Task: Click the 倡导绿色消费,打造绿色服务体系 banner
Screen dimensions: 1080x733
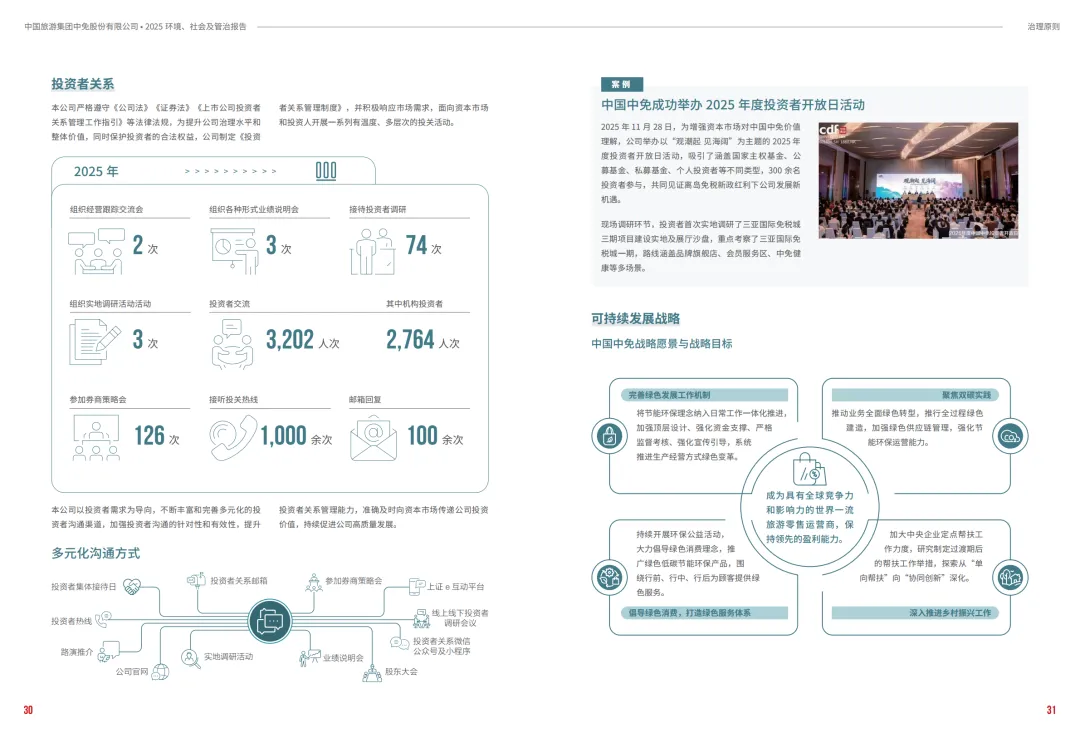Action: (x=705, y=613)
